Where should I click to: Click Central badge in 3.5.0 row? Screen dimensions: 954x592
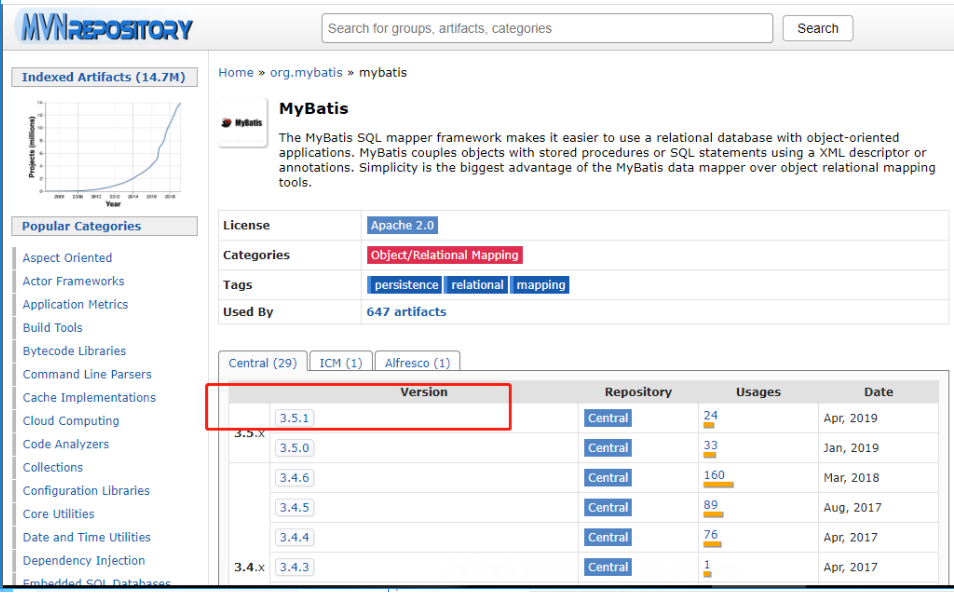click(x=608, y=448)
